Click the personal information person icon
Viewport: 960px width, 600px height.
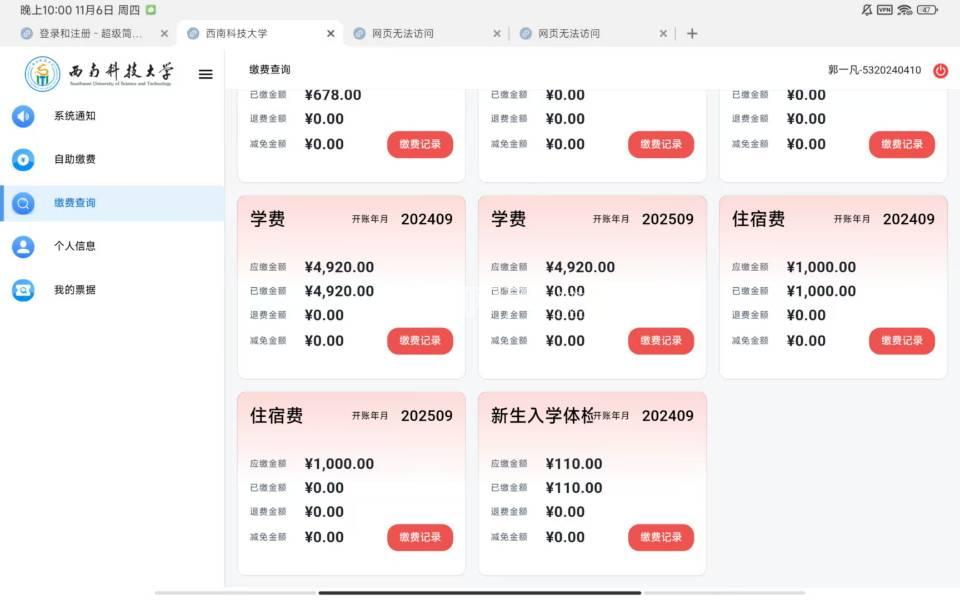tap(23, 246)
